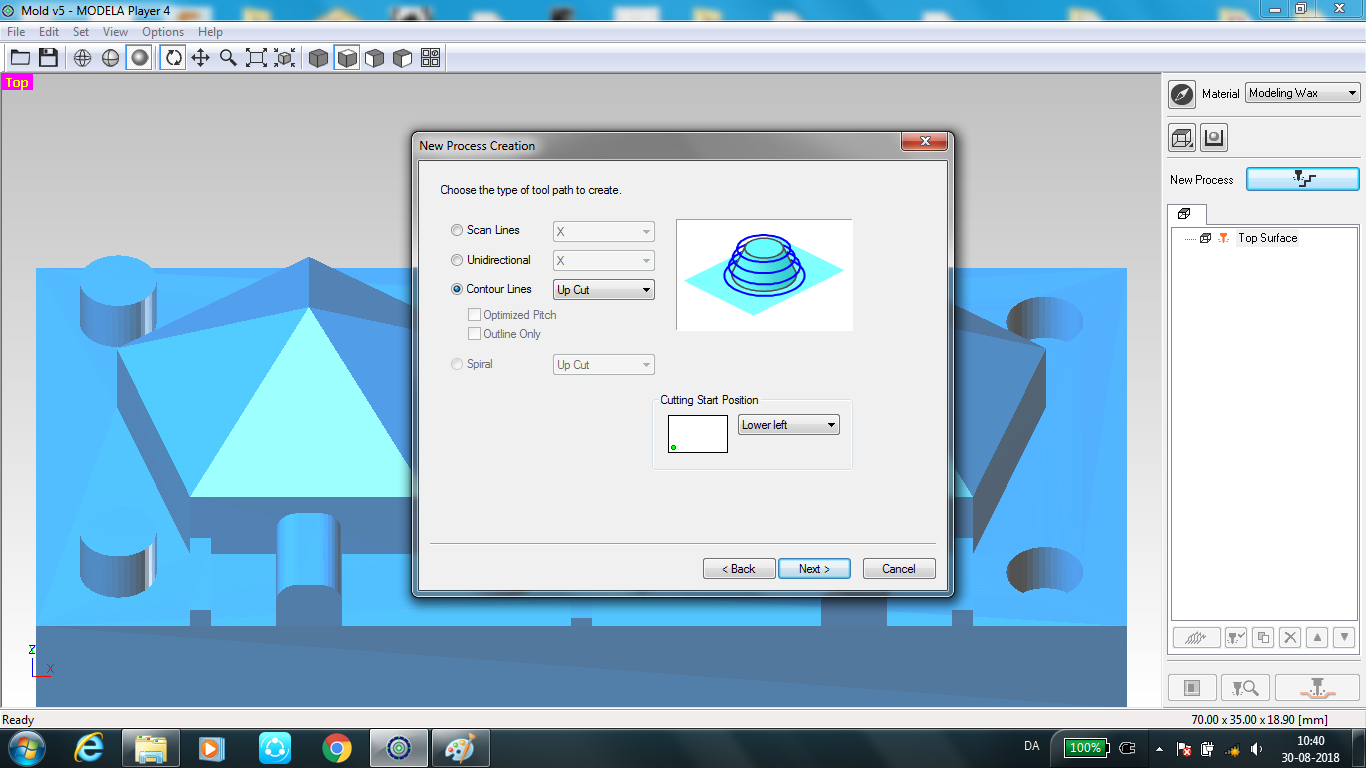Open Paint from the taskbar

point(460,748)
